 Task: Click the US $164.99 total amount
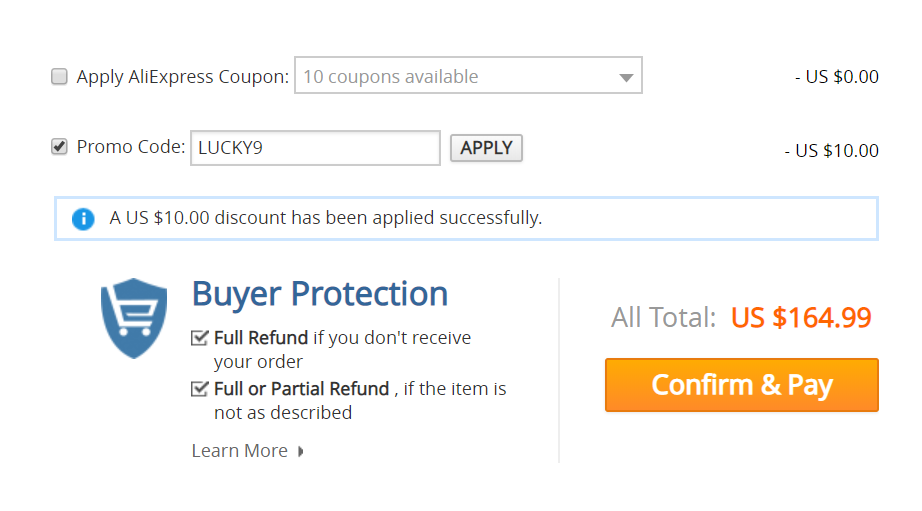point(801,318)
